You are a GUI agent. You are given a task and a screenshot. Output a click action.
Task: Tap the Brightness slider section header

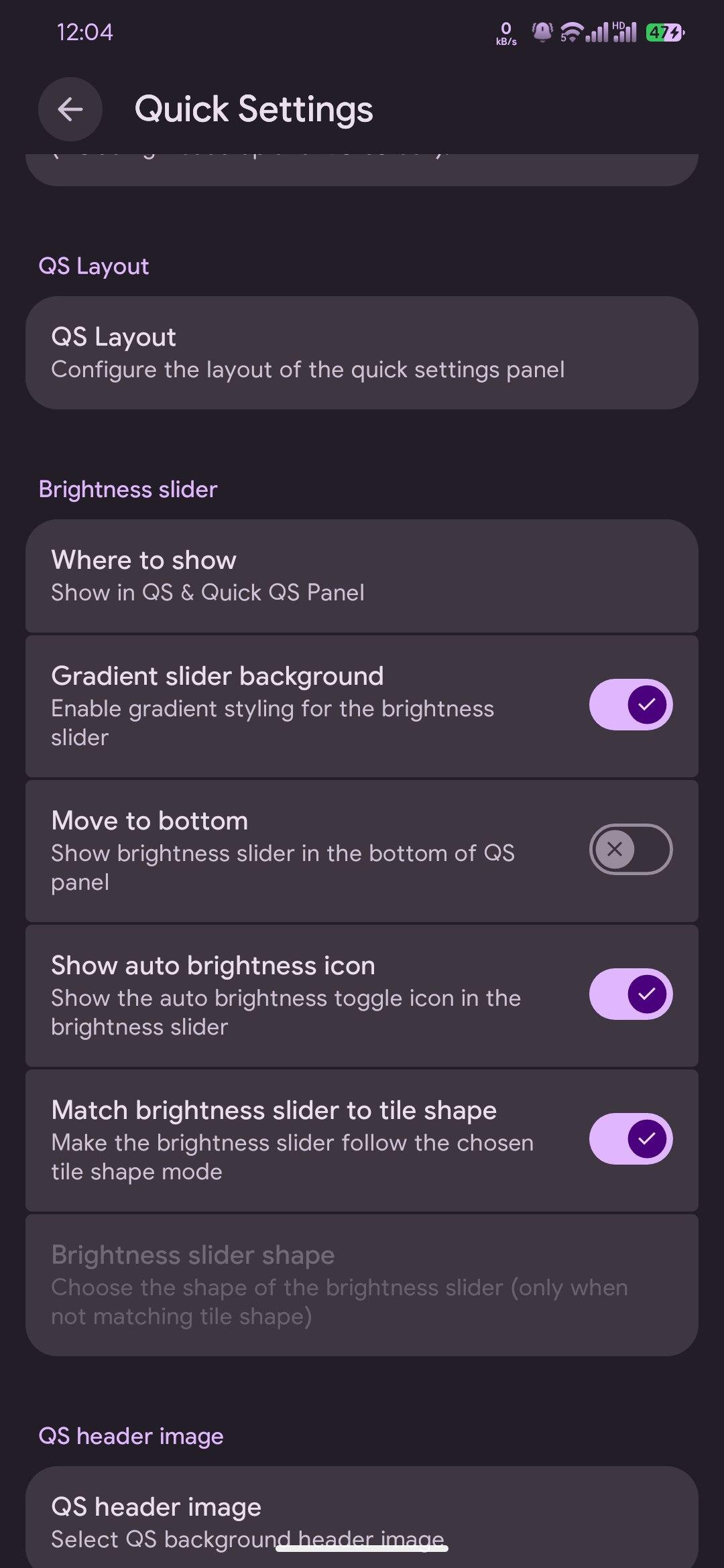tap(128, 489)
